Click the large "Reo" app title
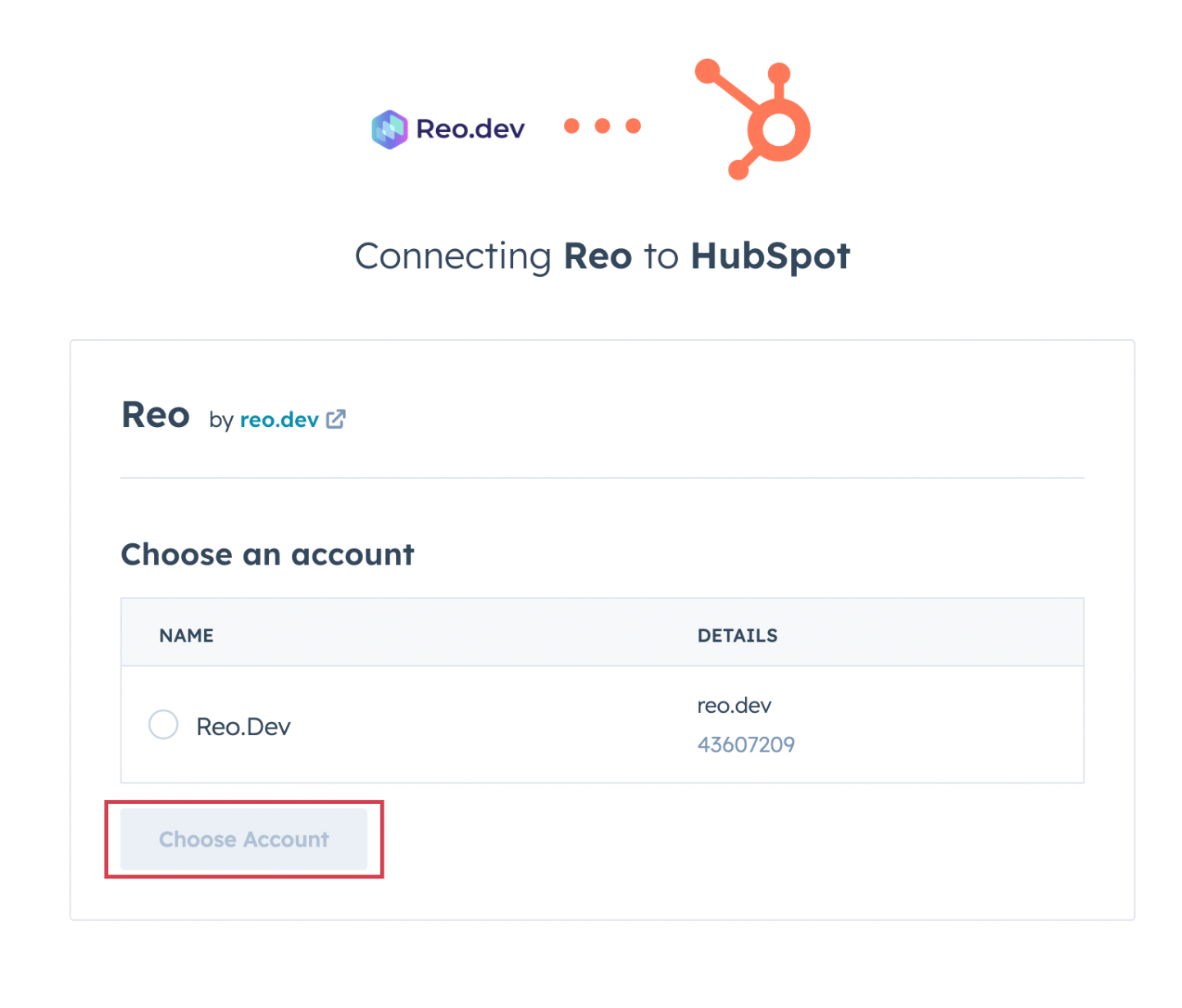The width and height of the screenshot is (1182, 1008). coord(156,415)
